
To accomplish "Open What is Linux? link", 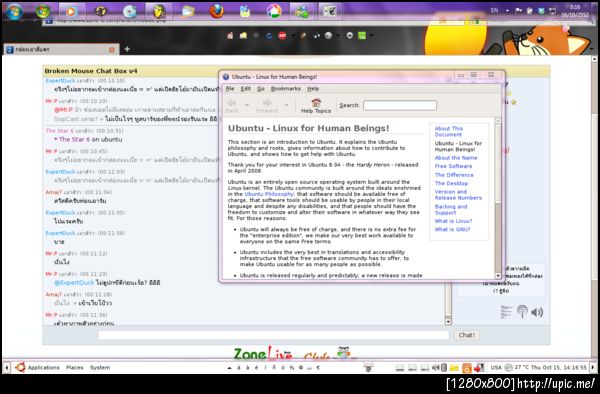I will (453, 221).
